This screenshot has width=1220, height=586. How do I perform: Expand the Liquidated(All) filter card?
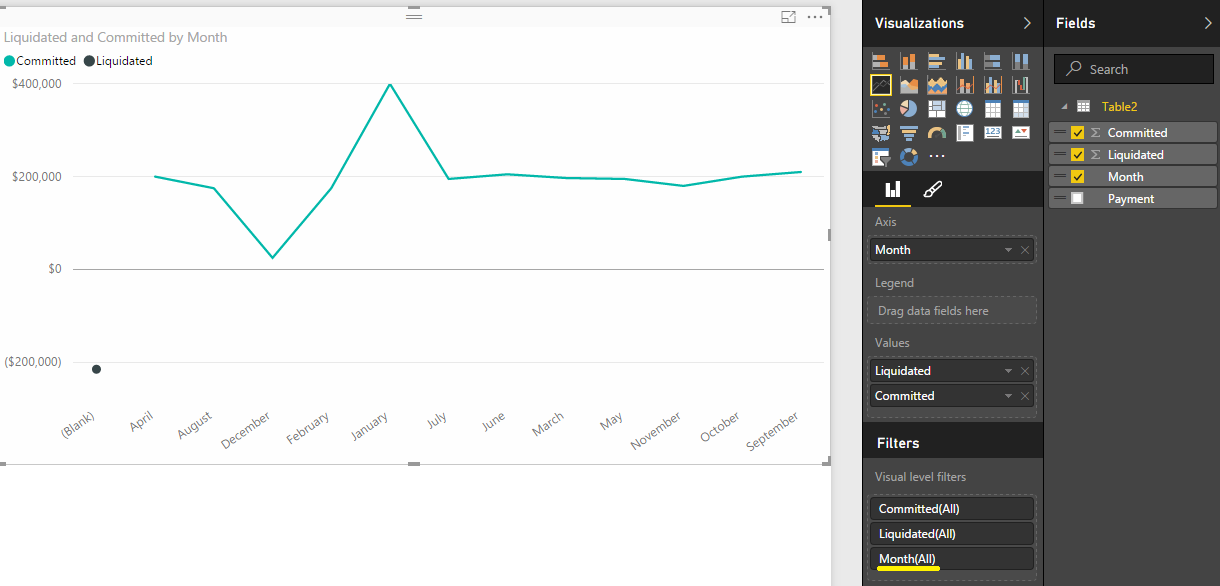pos(951,534)
